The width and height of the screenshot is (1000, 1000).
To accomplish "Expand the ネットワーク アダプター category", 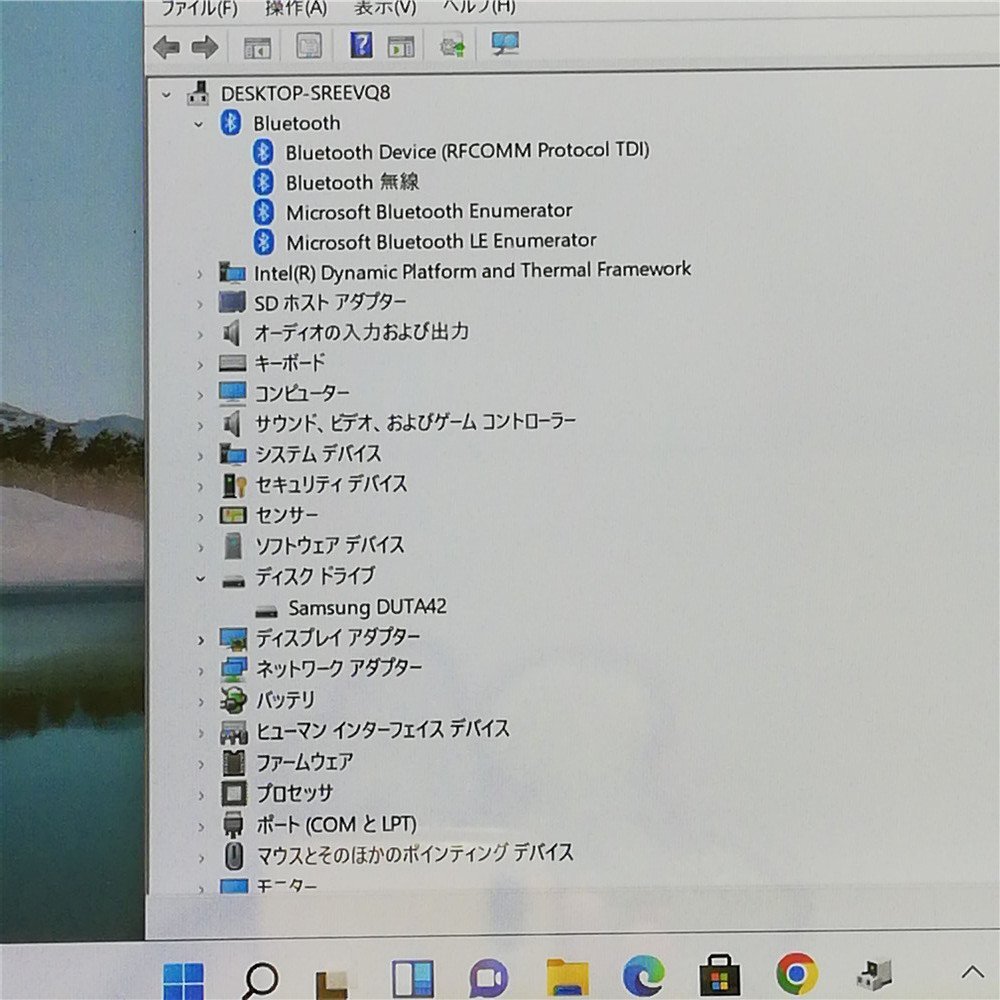I will point(201,670).
